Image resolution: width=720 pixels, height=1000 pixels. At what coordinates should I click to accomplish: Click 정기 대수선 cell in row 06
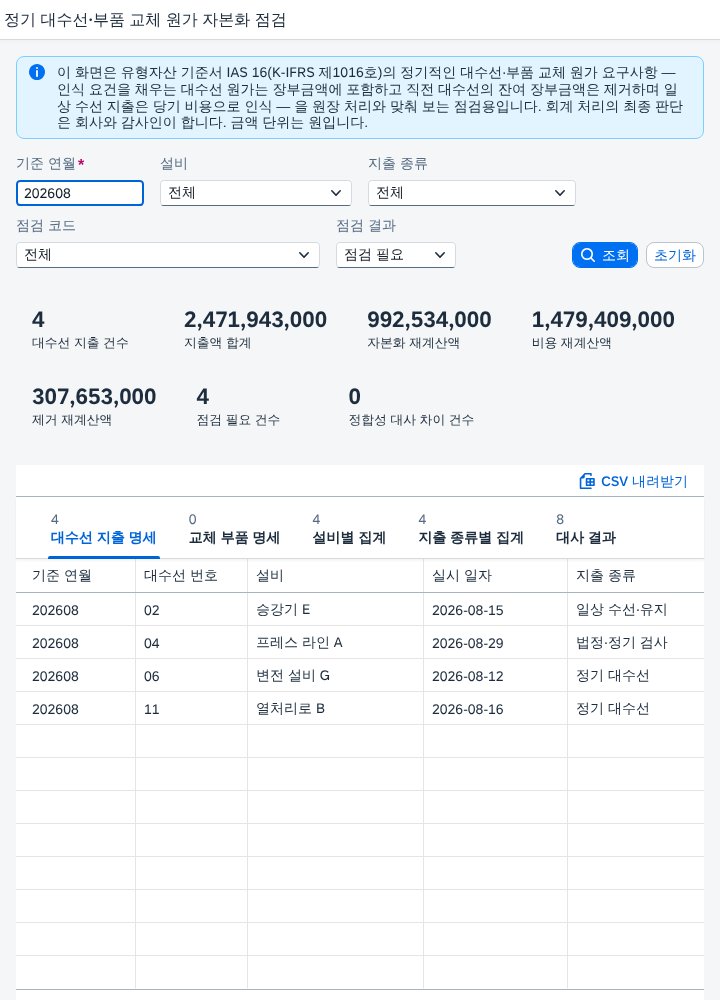pyautogui.click(x=636, y=676)
